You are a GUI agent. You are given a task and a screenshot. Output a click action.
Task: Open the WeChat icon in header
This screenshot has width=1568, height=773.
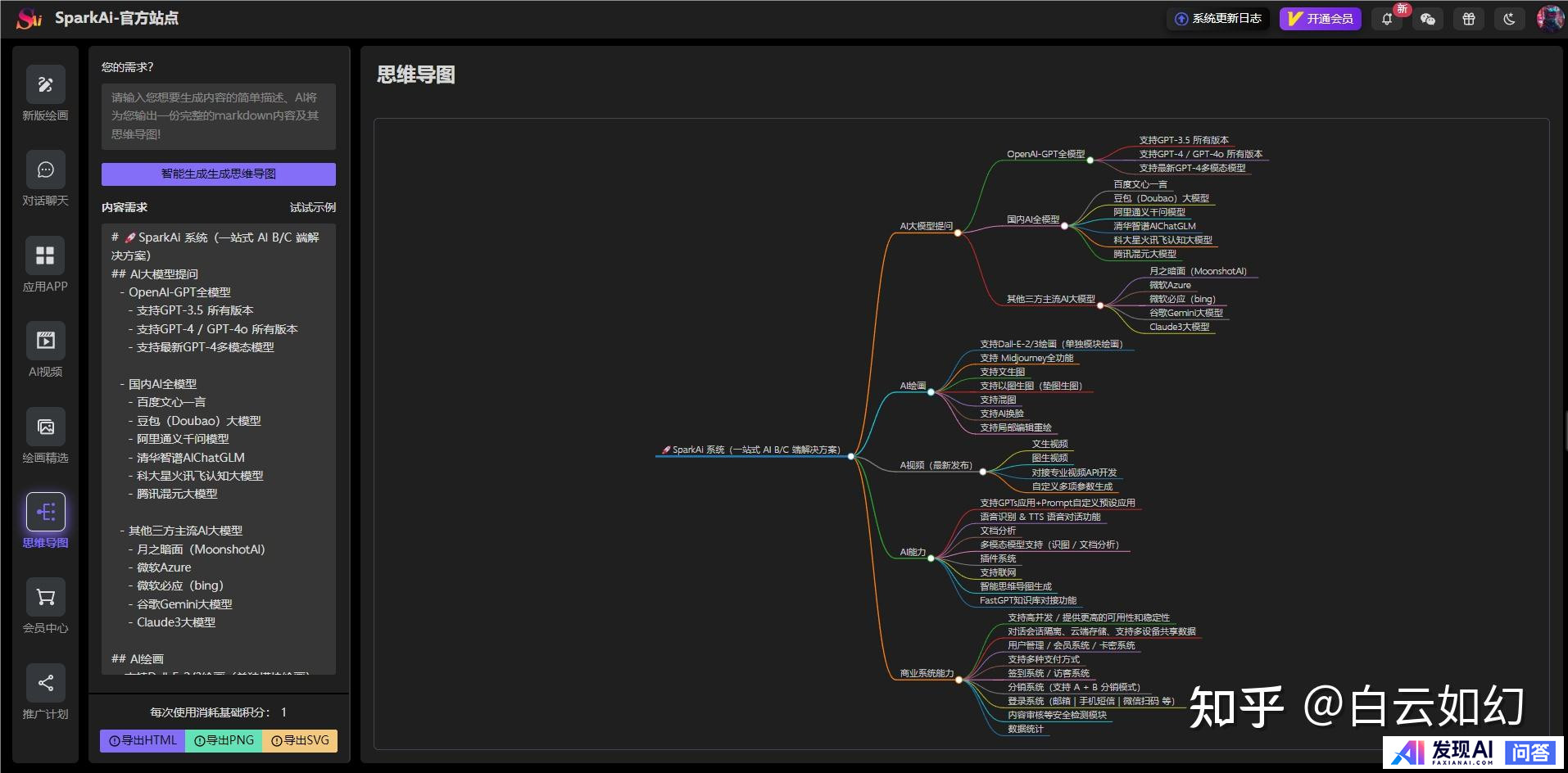coord(1428,19)
